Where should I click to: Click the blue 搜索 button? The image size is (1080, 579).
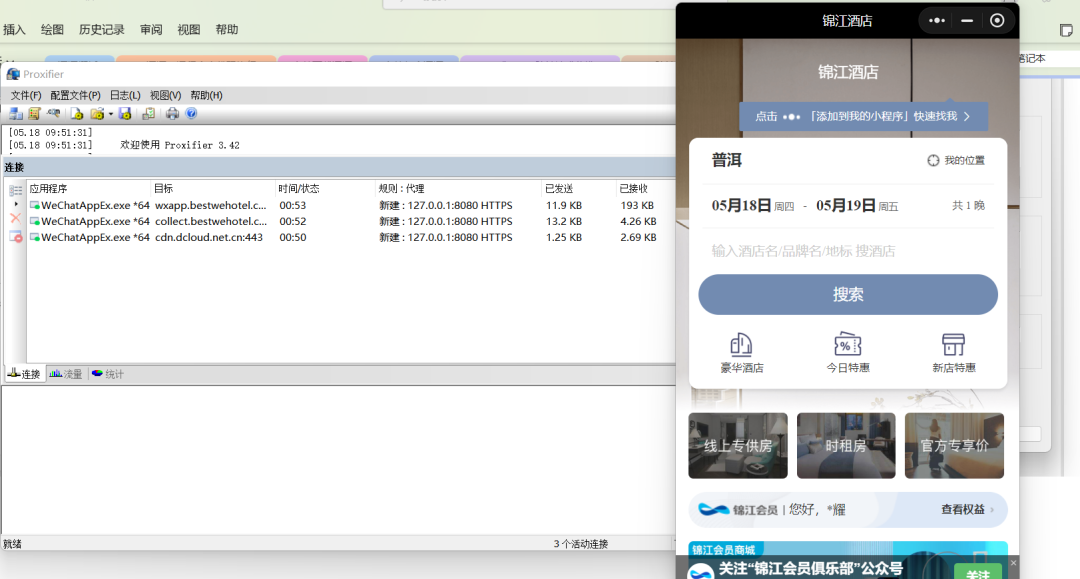coord(848,295)
